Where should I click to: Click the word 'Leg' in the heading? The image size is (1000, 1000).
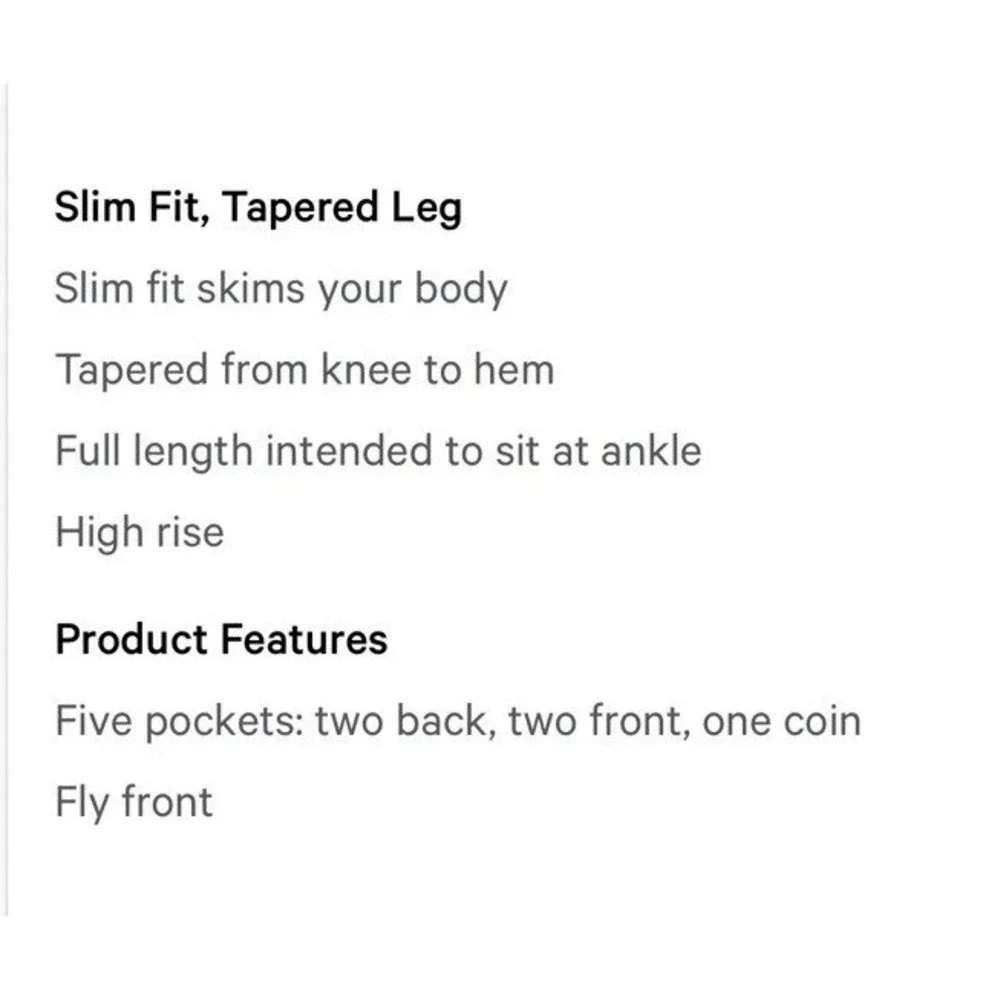pyautogui.click(x=427, y=210)
